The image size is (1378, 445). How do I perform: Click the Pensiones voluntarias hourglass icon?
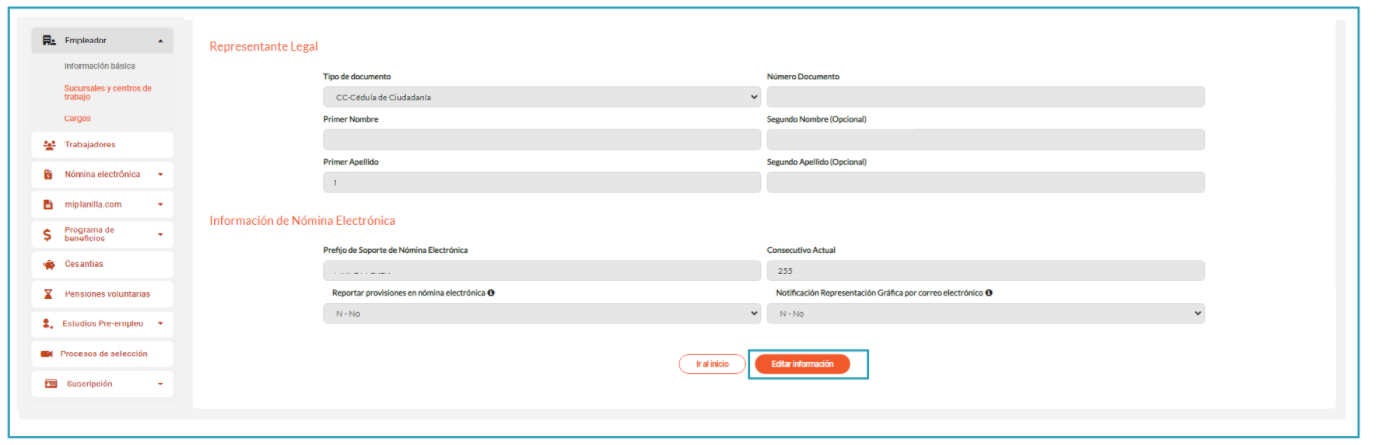(x=48, y=295)
